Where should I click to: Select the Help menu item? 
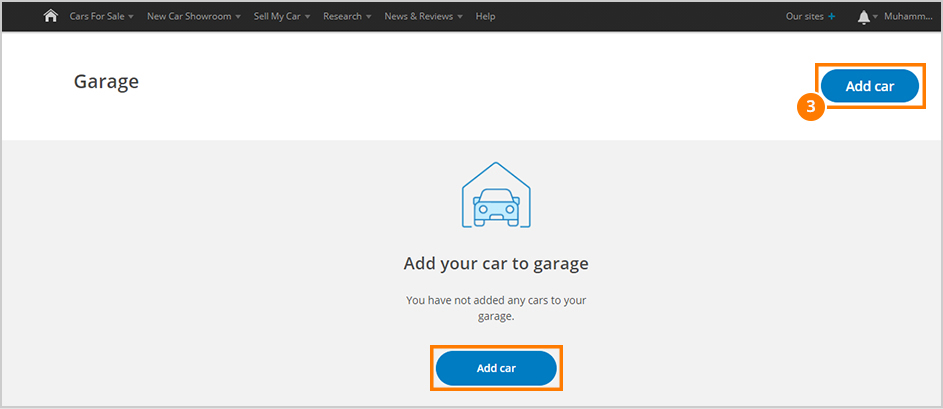click(x=485, y=17)
